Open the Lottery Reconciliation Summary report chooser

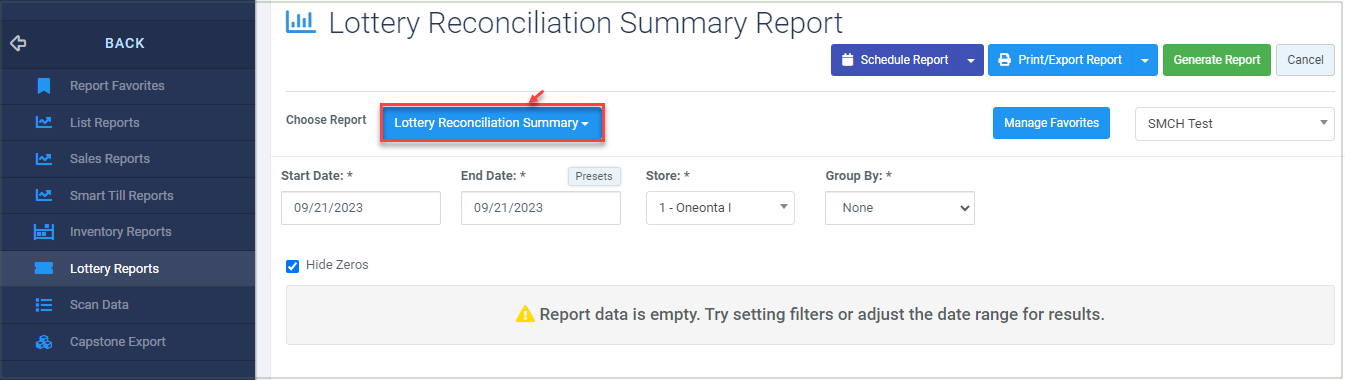[491, 123]
